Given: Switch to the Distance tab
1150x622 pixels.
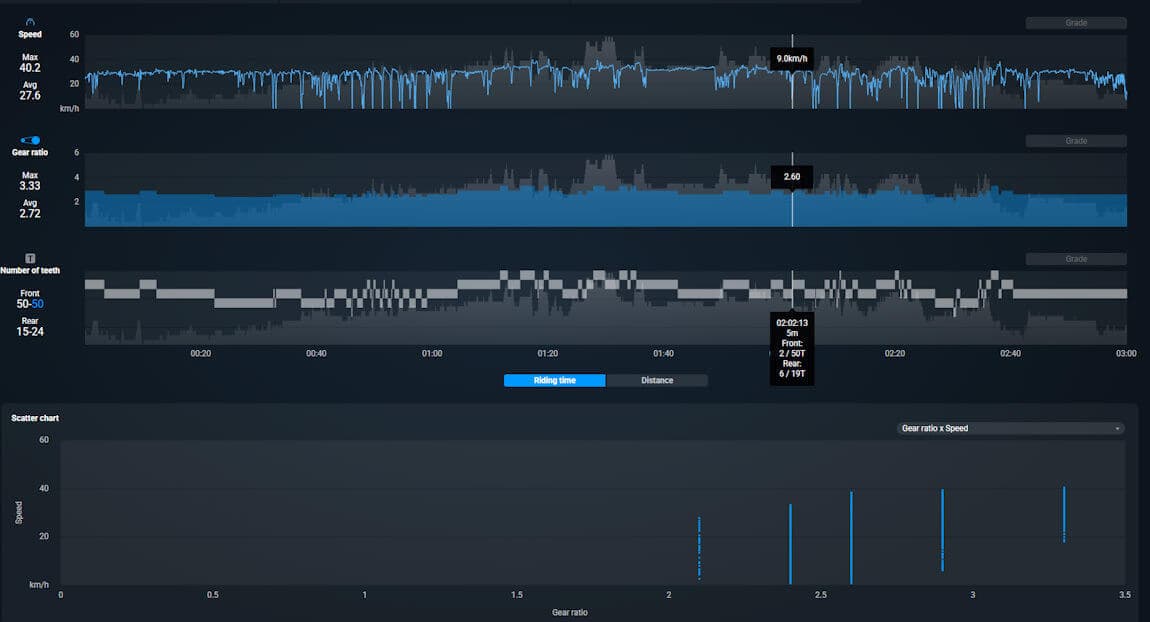Looking at the screenshot, I should [657, 380].
